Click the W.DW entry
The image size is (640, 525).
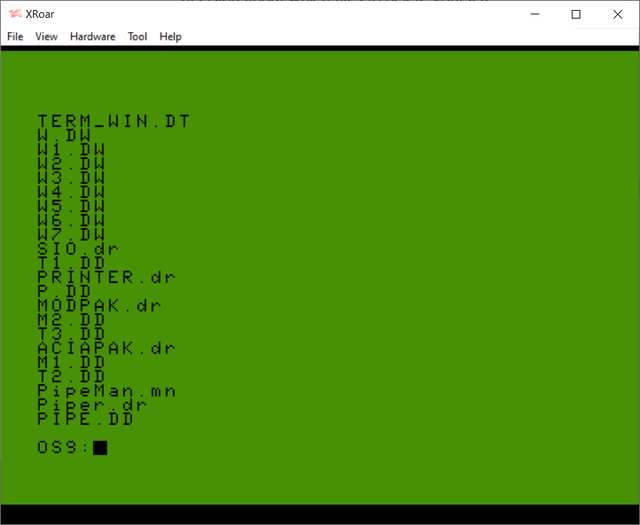pyautogui.click(x=64, y=135)
